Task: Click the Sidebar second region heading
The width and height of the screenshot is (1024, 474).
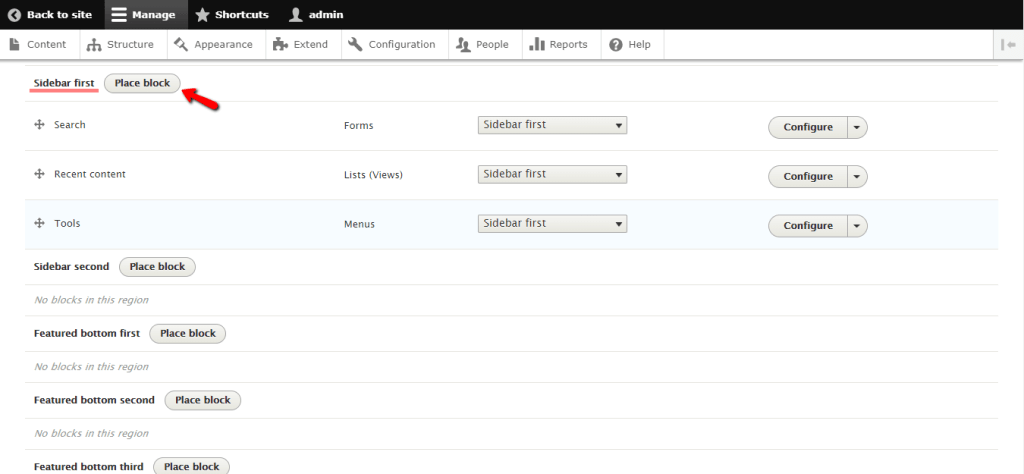Action: (x=72, y=266)
